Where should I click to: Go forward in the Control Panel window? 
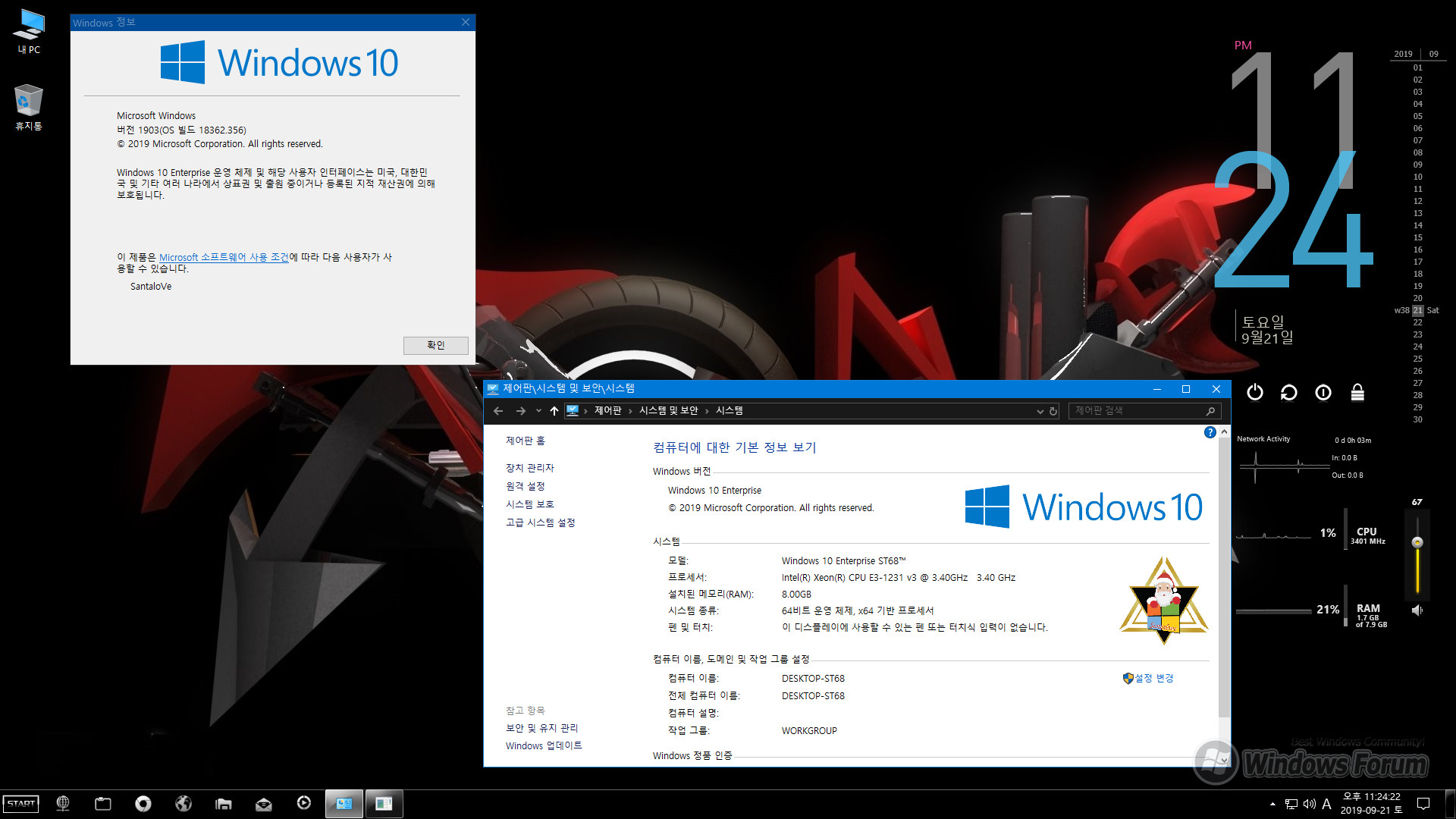[x=521, y=410]
